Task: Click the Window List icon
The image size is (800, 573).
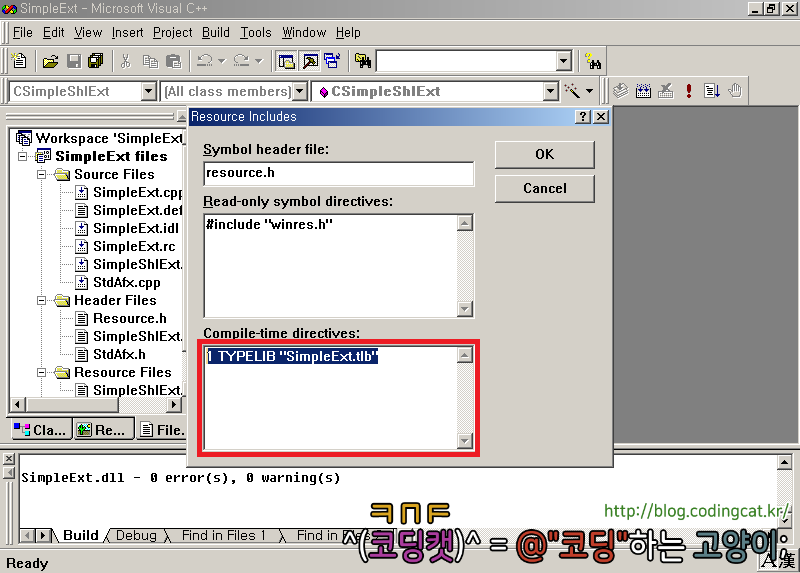Action: (x=332, y=61)
